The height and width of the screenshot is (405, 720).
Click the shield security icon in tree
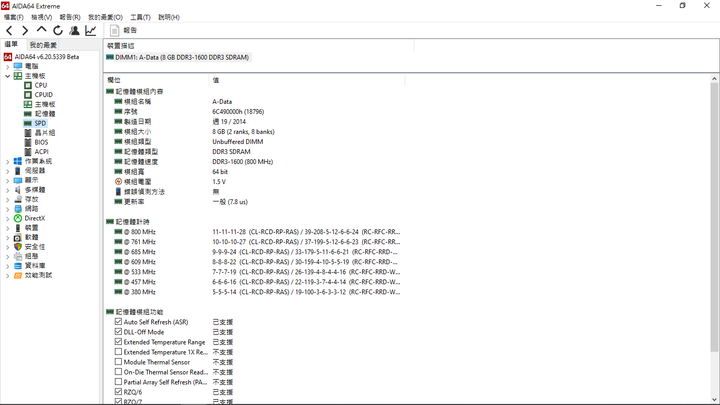[17, 247]
